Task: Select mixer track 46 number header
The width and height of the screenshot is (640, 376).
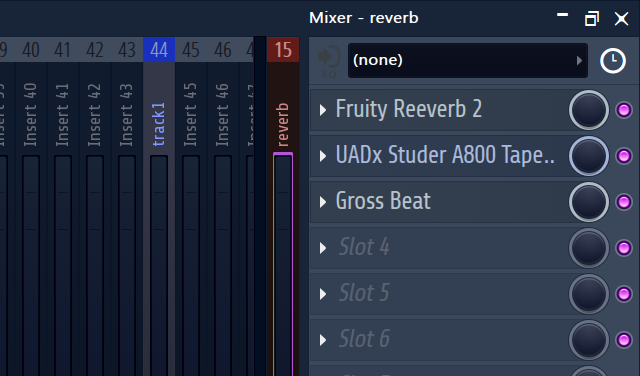Action: pyautogui.click(x=223, y=50)
